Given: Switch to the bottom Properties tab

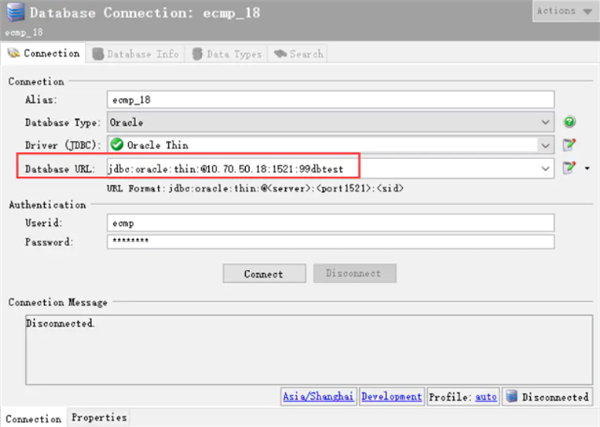Looking at the screenshot, I should click(x=99, y=418).
